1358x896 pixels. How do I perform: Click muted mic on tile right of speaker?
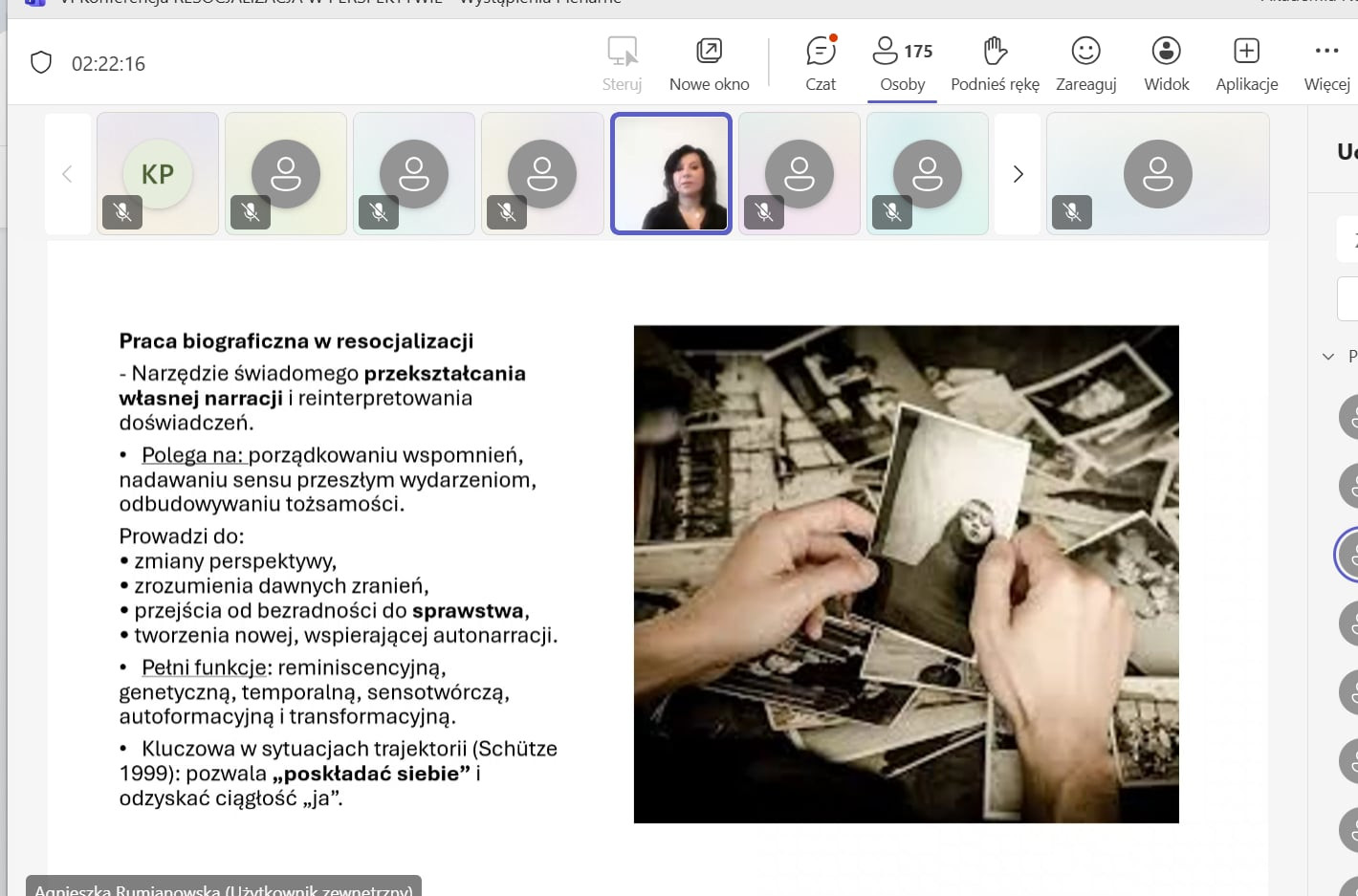pyautogui.click(x=764, y=212)
